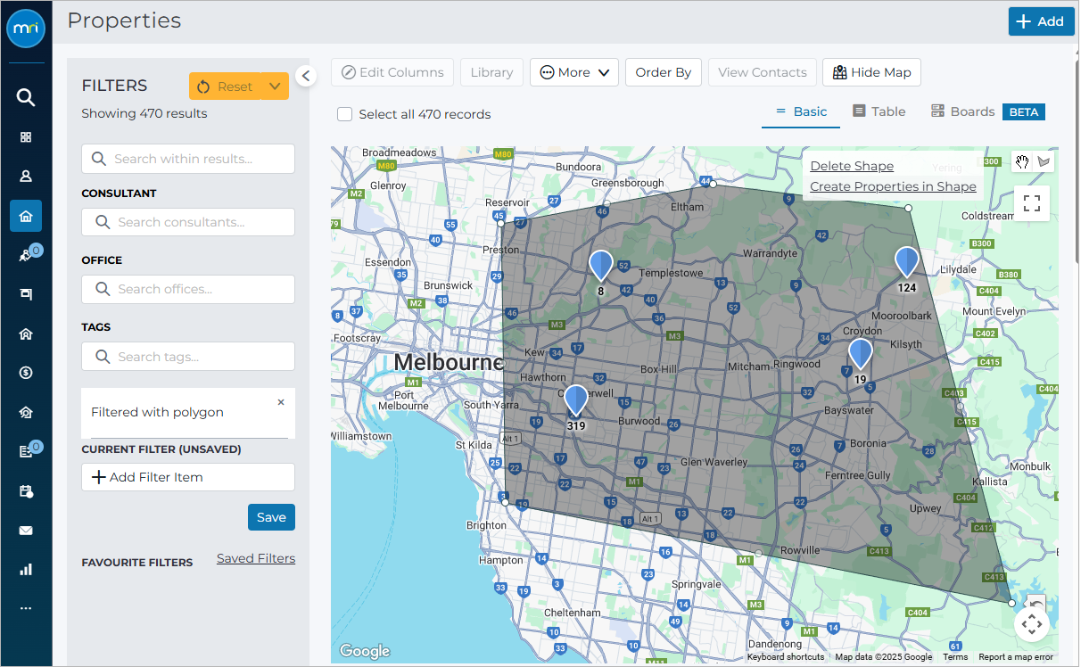Click the map pin labeled 319
1080x667 pixels.
point(576,400)
